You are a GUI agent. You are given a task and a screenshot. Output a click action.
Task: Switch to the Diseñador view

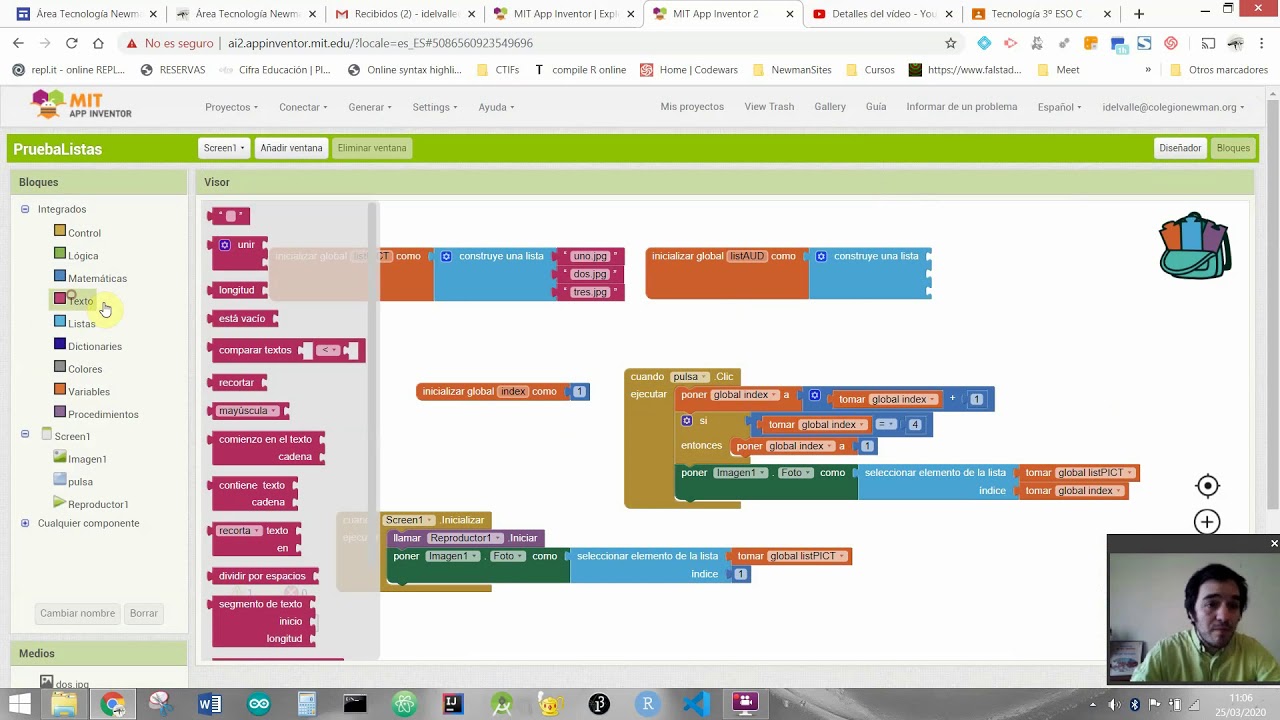1180,148
